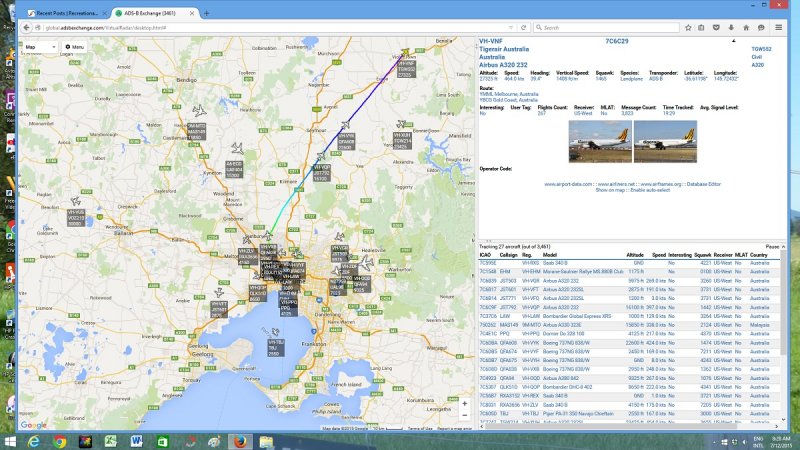Go to the Firefox home page icon
The height and width of the screenshot is (450, 800).
point(746,28)
